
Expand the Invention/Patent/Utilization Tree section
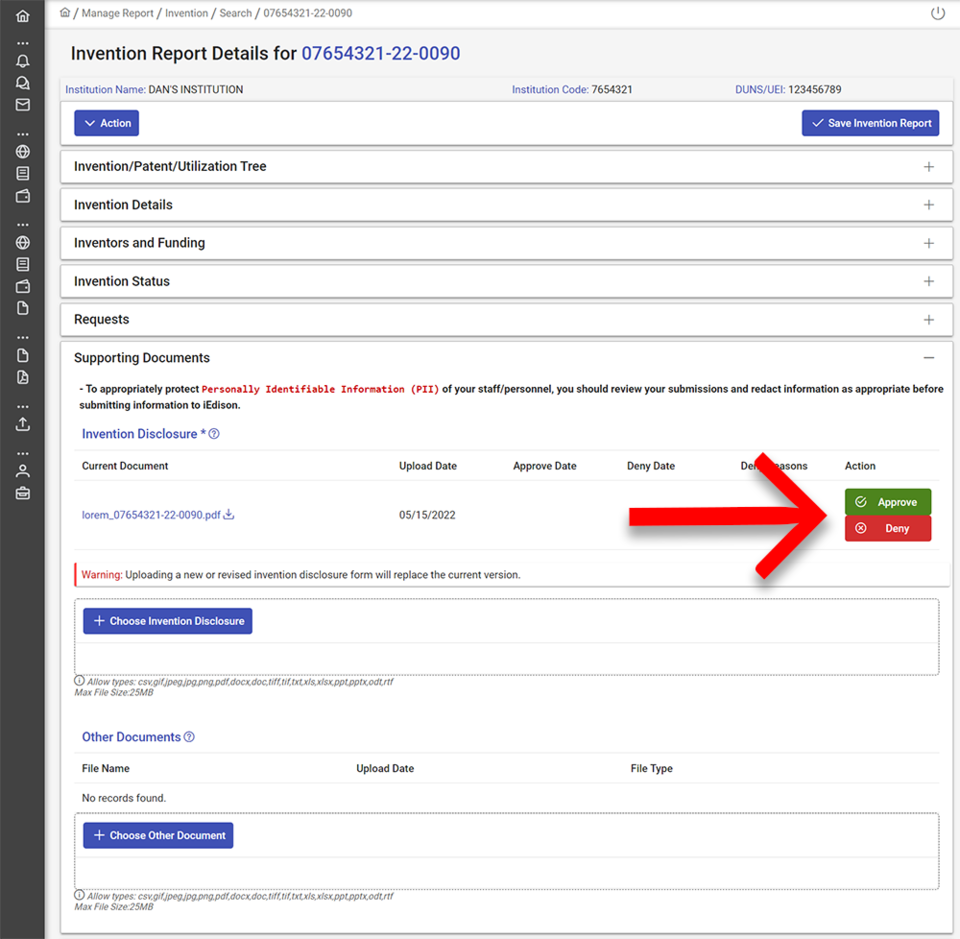[929, 166]
